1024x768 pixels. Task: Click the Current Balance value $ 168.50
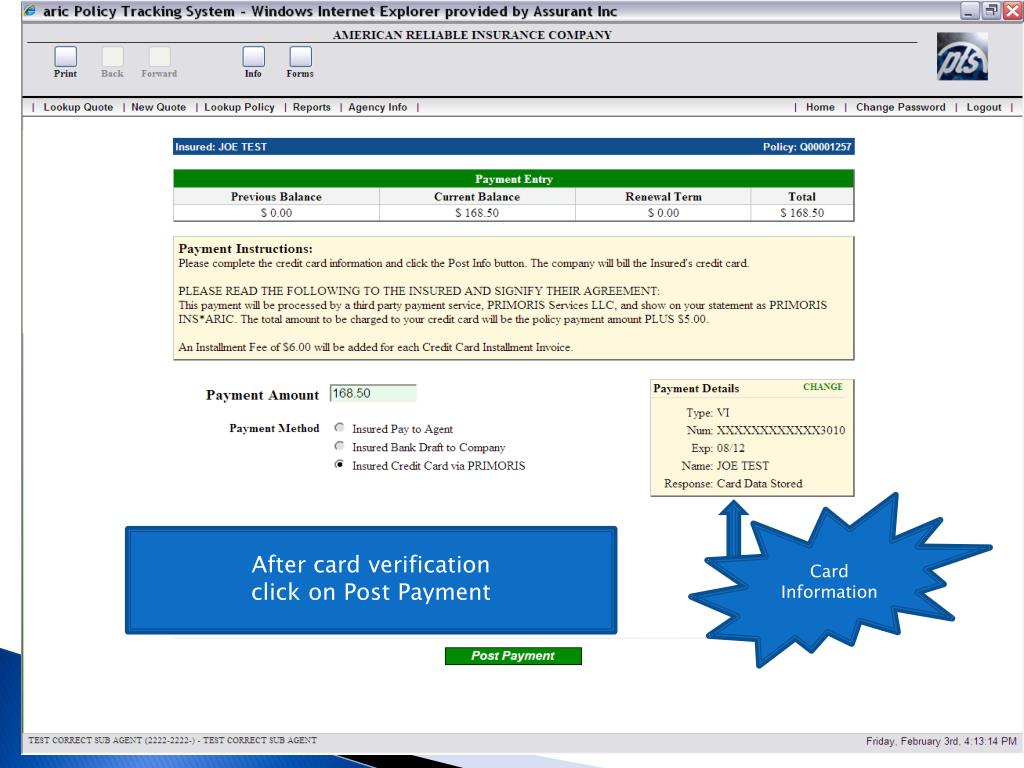(477, 213)
